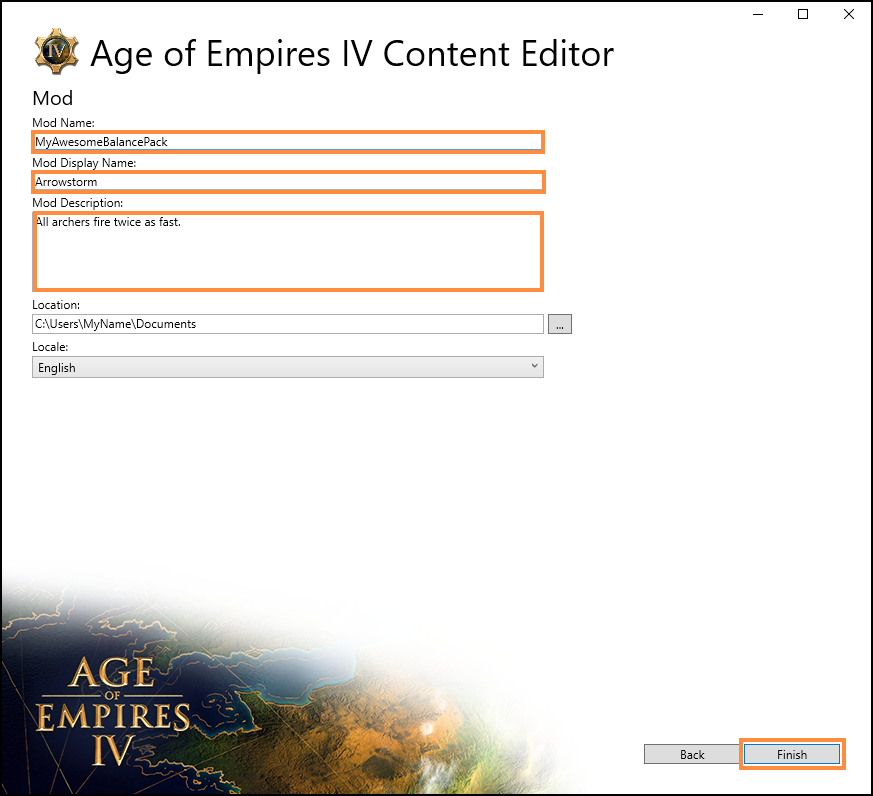
Task: Click the Mod Display Name label
Action: pyautogui.click(x=84, y=163)
